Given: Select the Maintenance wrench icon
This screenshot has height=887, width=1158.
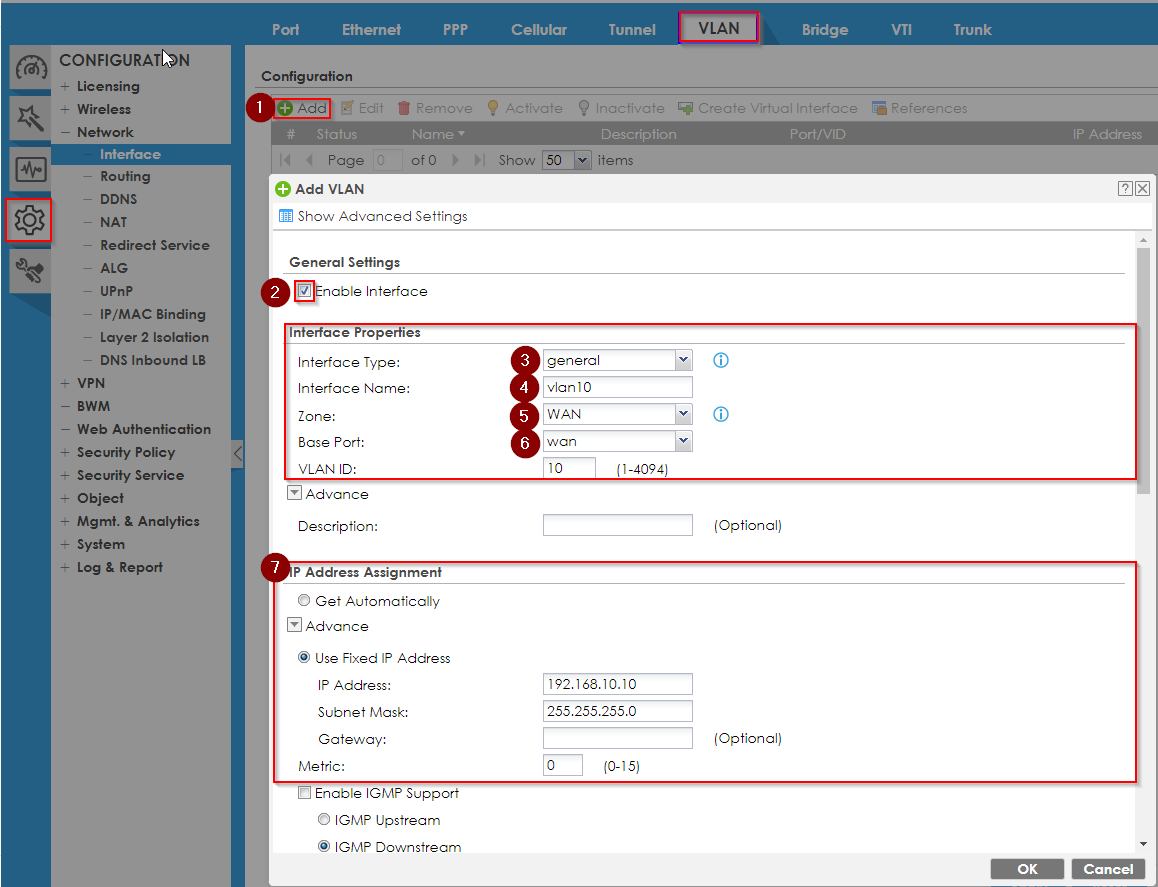Looking at the screenshot, I should [30, 268].
